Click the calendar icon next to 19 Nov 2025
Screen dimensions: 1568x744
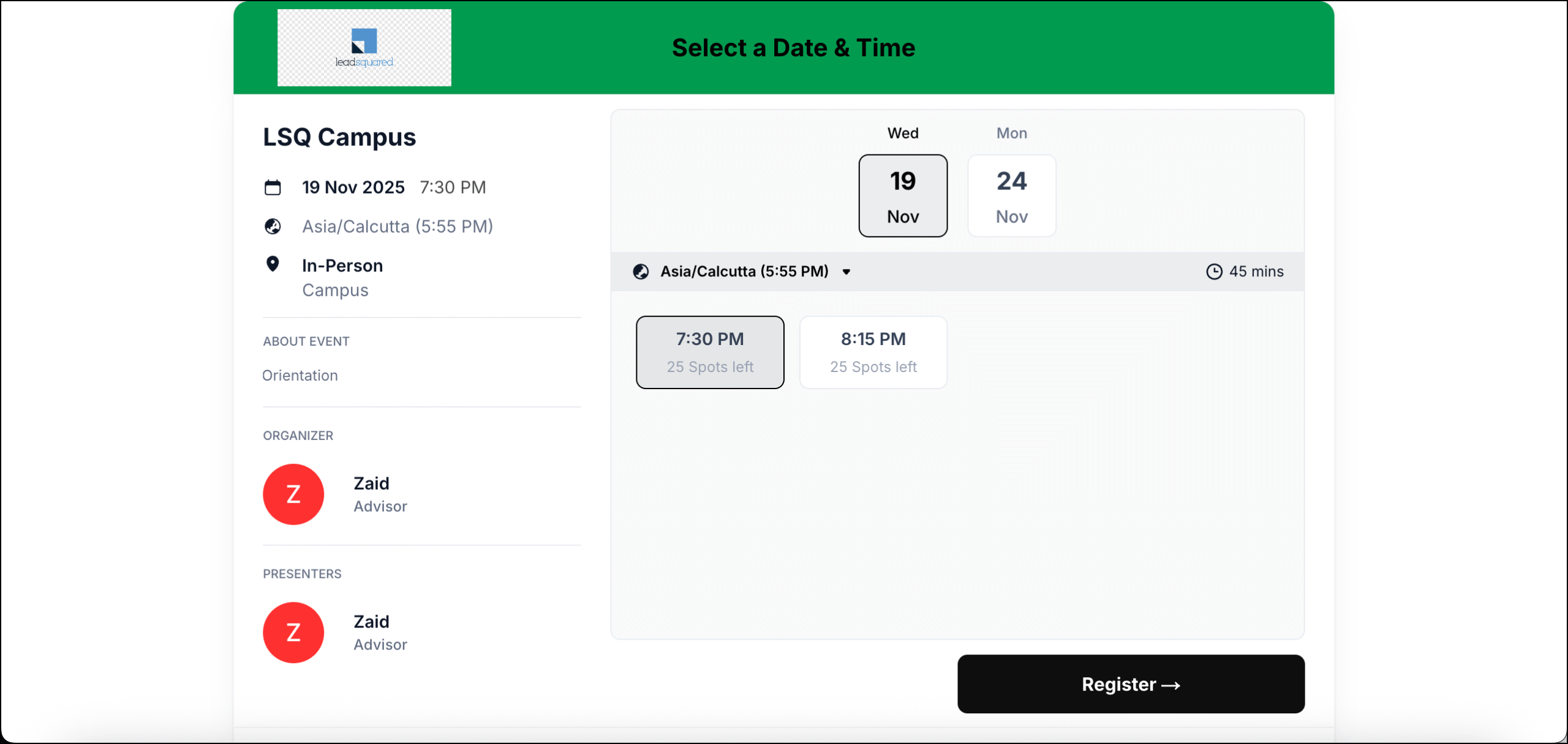pyautogui.click(x=273, y=187)
